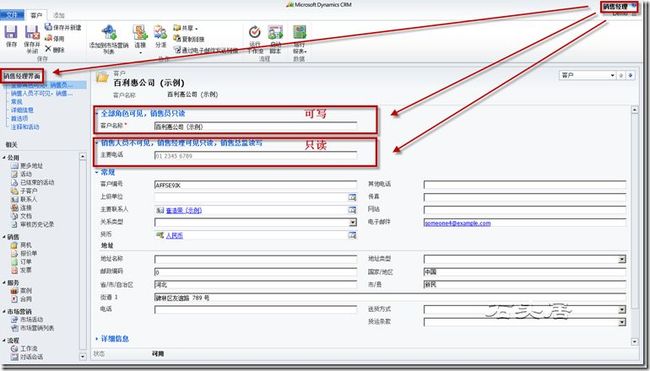Open the 货运条款 dropdown
This screenshot has width=650, height=371.
pyautogui.click(x=622, y=322)
